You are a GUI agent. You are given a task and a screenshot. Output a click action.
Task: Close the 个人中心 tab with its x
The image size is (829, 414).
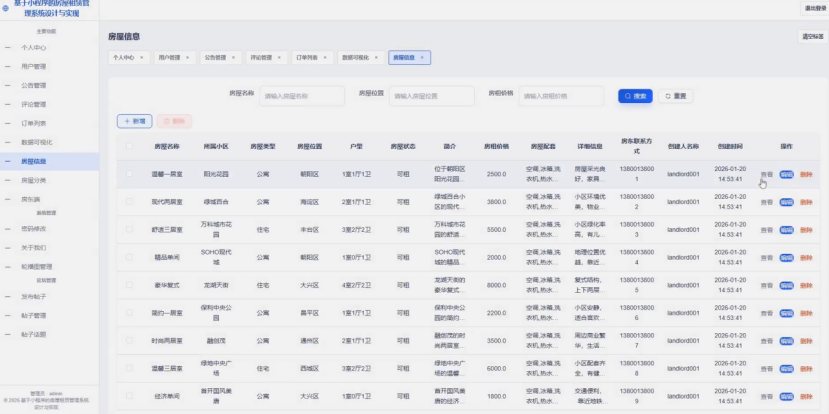coord(142,58)
